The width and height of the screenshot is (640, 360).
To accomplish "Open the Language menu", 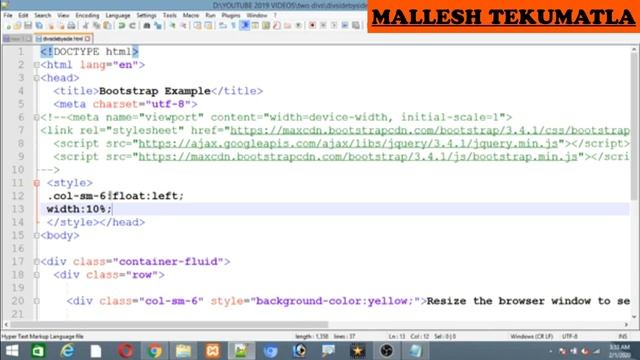I will click(x=118, y=15).
